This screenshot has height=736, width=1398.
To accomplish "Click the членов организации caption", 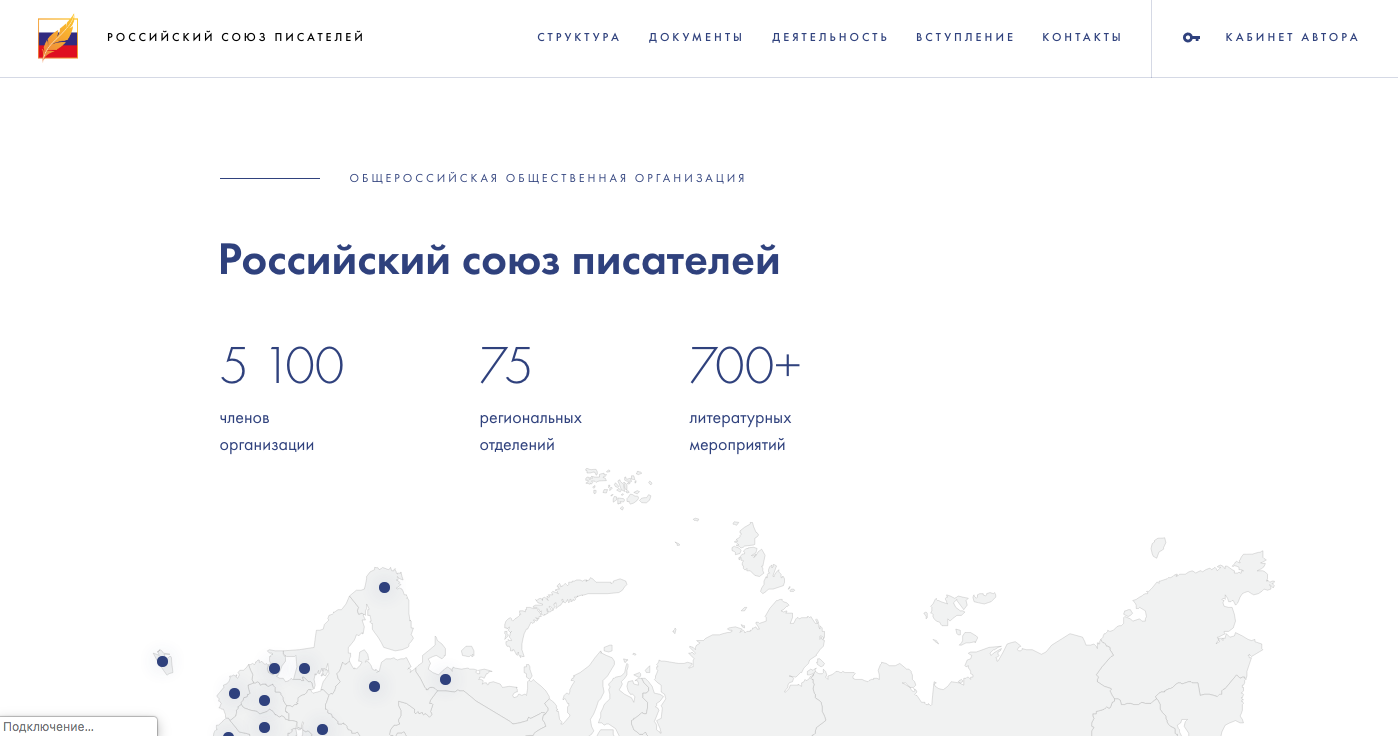I will coord(267,432).
